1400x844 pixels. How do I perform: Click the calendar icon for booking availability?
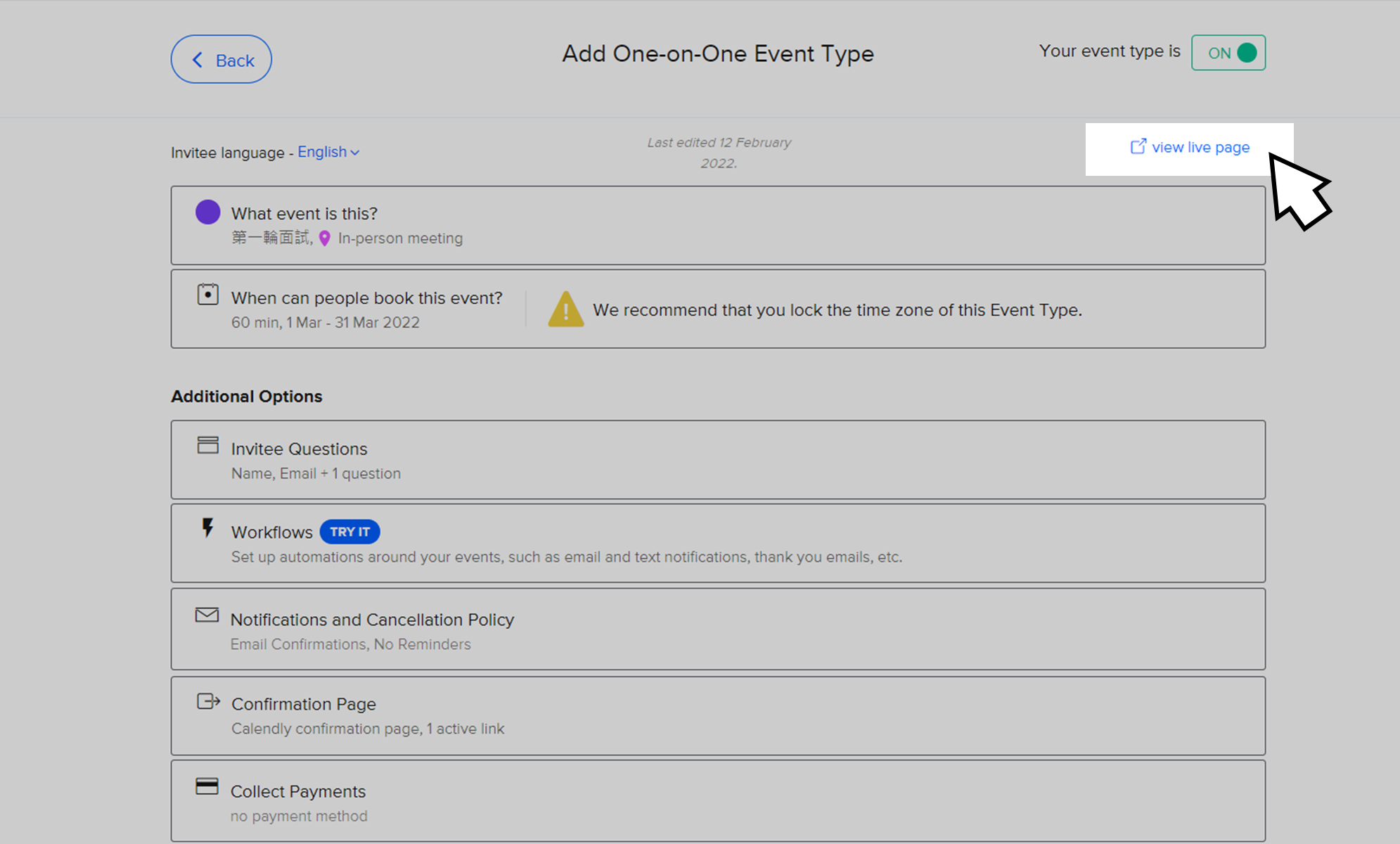[207, 294]
